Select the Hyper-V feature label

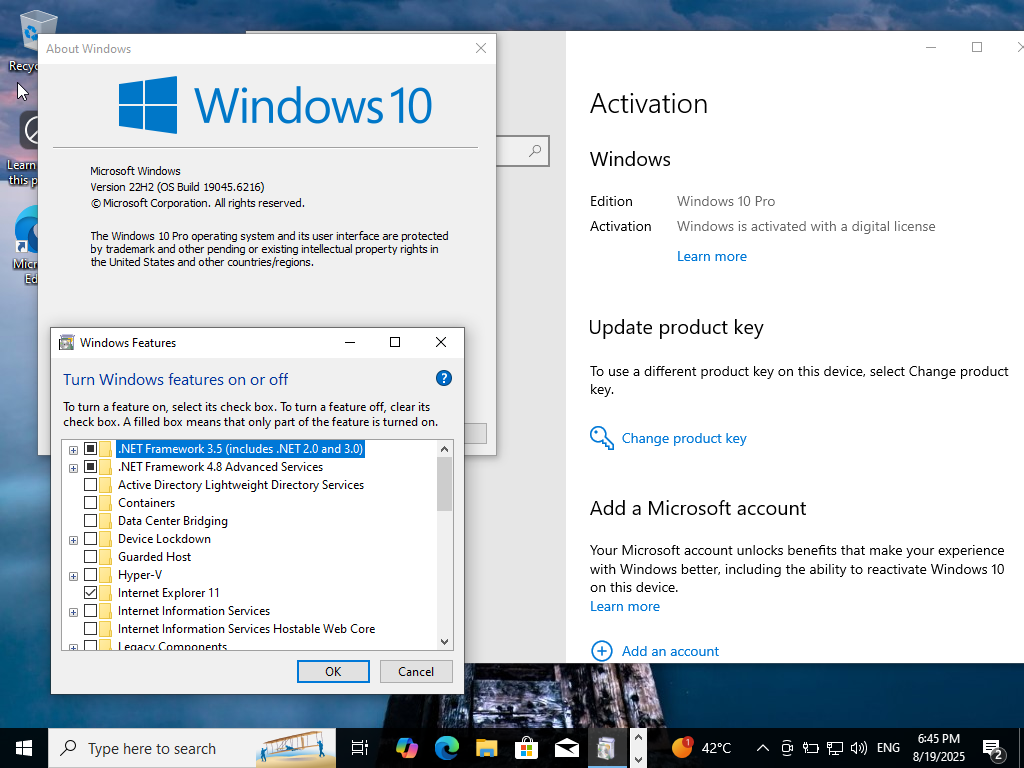tap(140, 575)
